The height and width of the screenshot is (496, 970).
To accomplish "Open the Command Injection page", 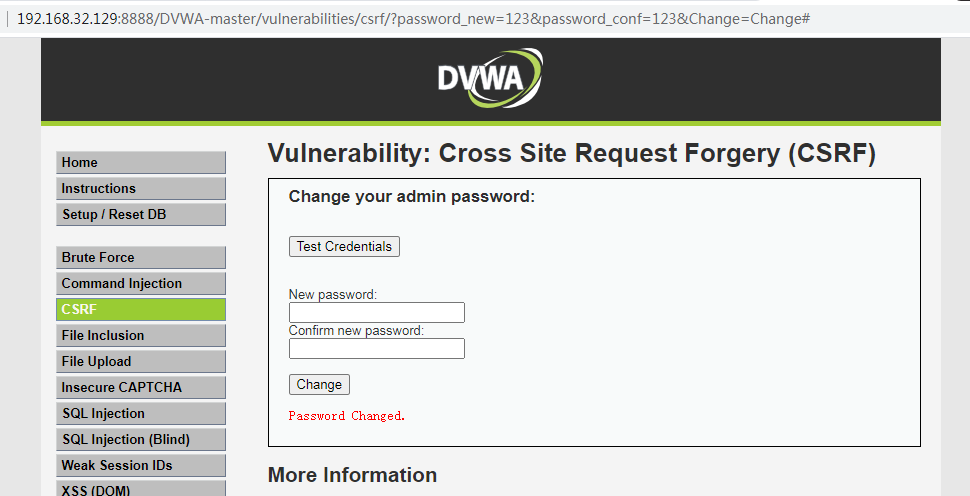I will point(141,283).
